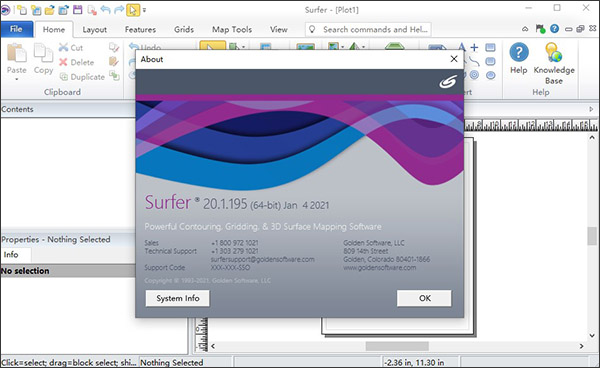Click the 'Properties - Nothing Selected' panel title
The width and height of the screenshot is (600, 368).
click(56, 239)
